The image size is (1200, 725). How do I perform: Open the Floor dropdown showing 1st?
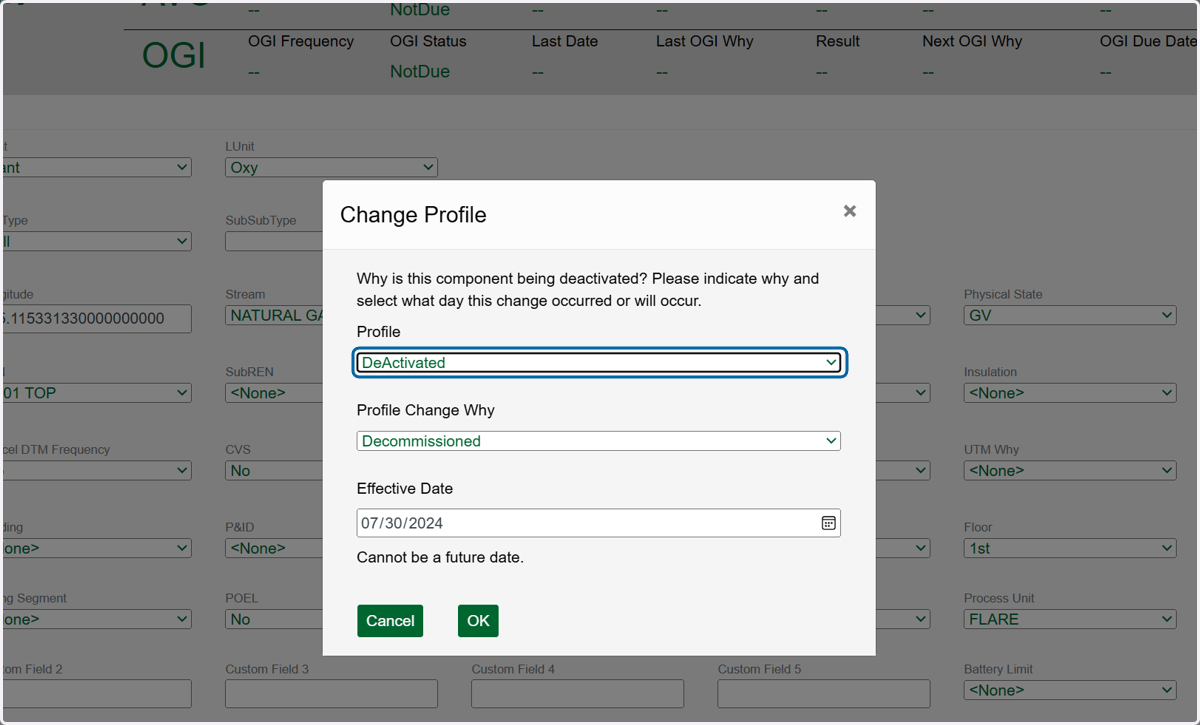click(1070, 548)
